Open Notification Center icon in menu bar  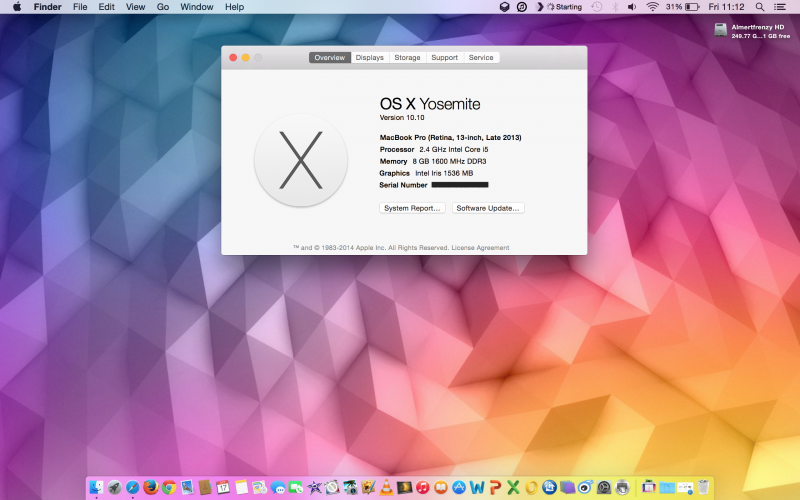(780, 7)
